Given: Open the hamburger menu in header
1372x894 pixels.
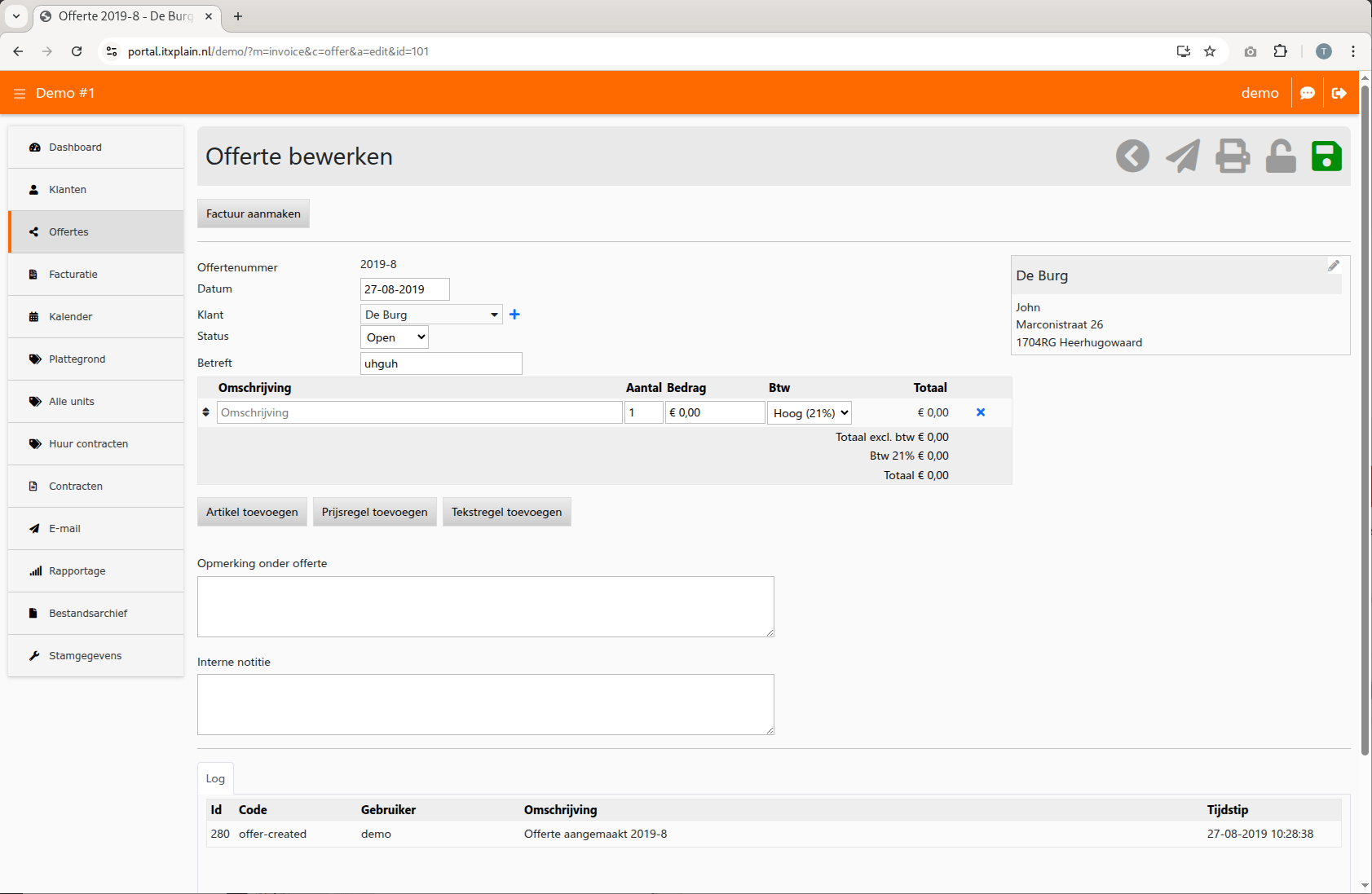Looking at the screenshot, I should click(20, 94).
